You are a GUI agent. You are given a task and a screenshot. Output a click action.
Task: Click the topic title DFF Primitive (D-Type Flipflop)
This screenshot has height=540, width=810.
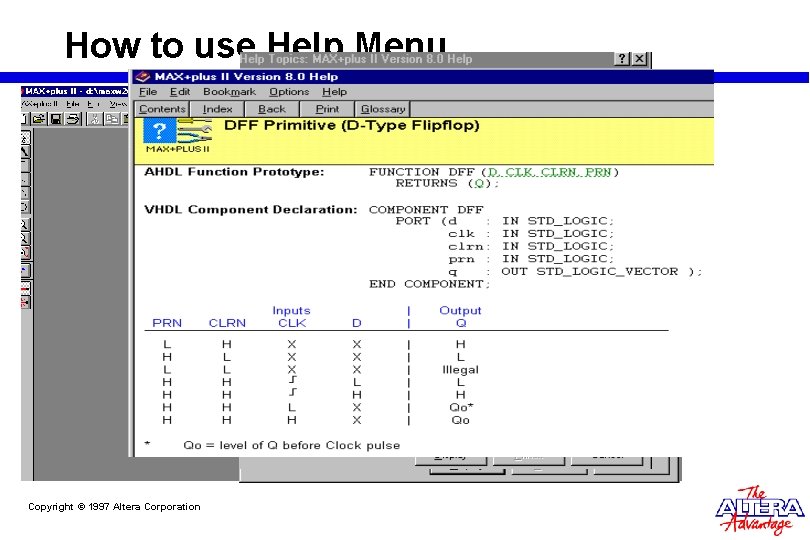pyautogui.click(x=351, y=126)
